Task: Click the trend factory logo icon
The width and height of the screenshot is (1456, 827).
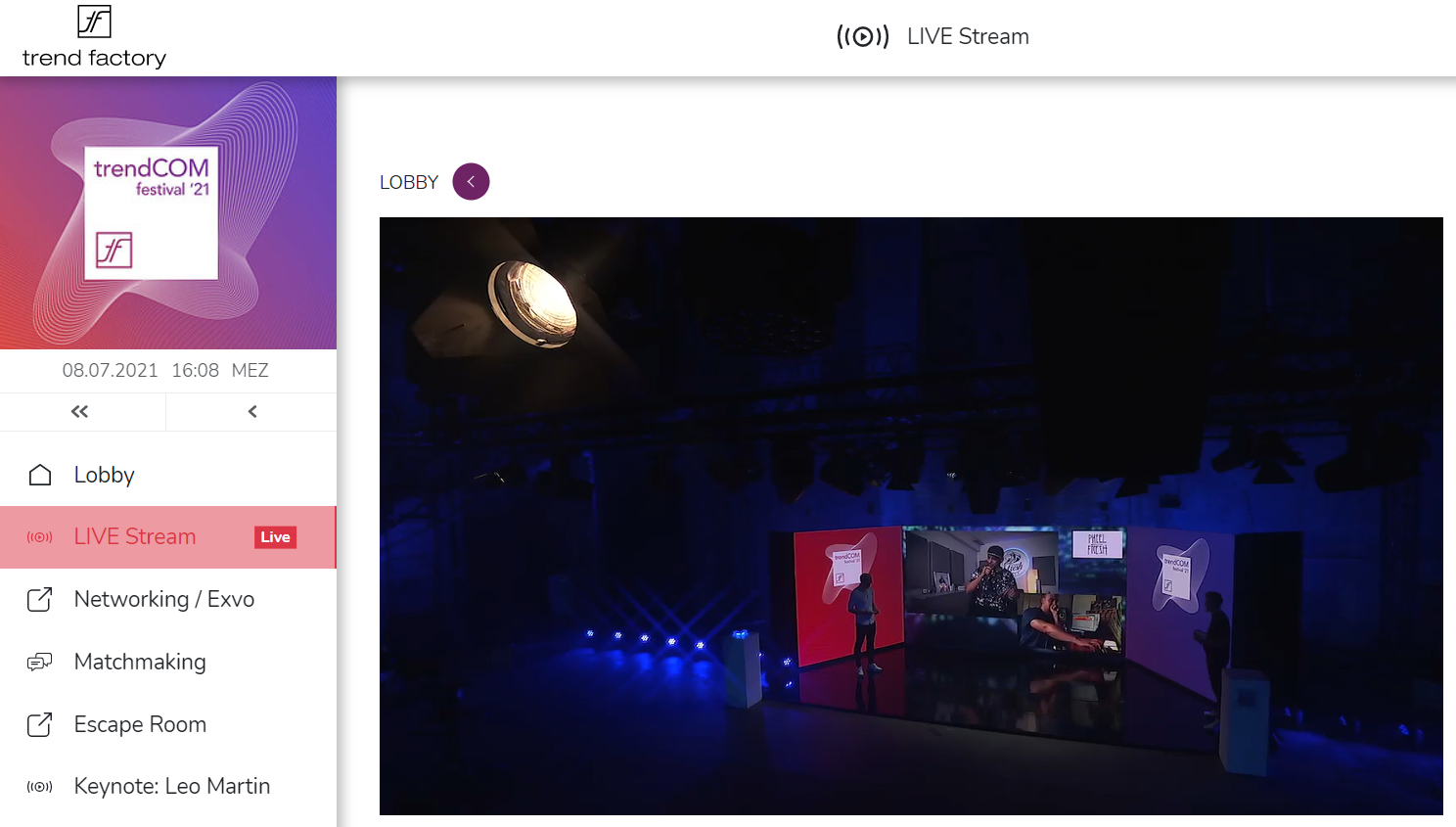Action: (94, 22)
